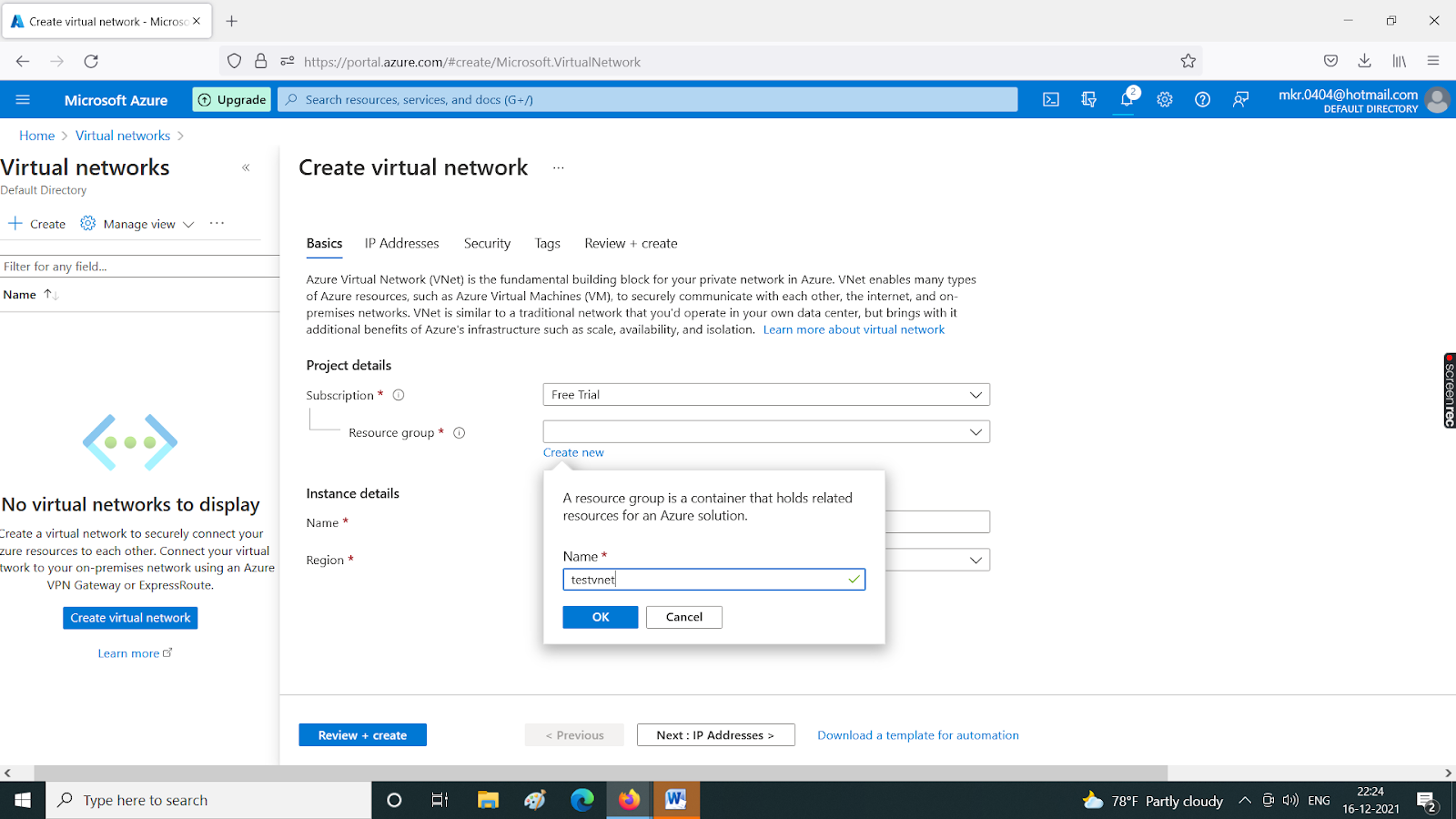Switch to the Tags tab
This screenshot has width=1456, height=819.
[x=547, y=244]
